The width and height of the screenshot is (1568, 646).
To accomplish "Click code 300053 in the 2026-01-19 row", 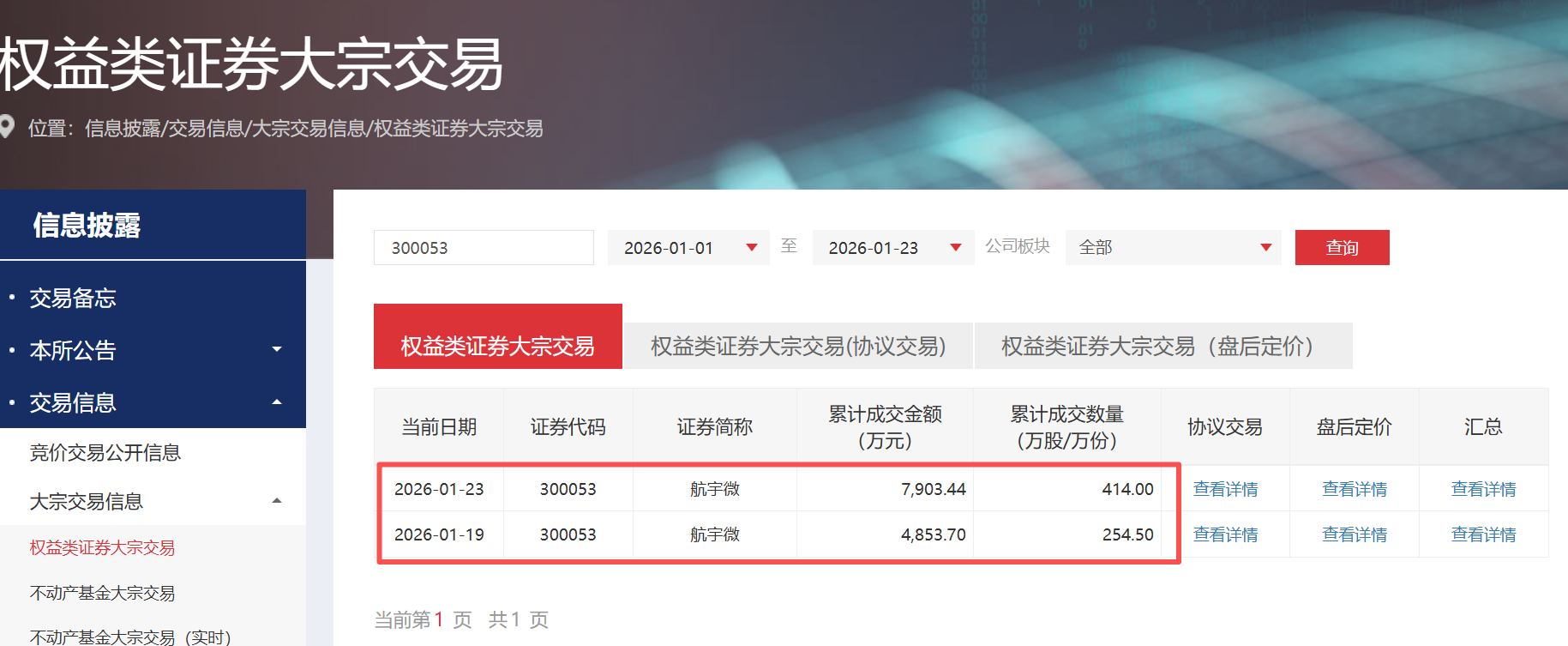I will (x=568, y=534).
